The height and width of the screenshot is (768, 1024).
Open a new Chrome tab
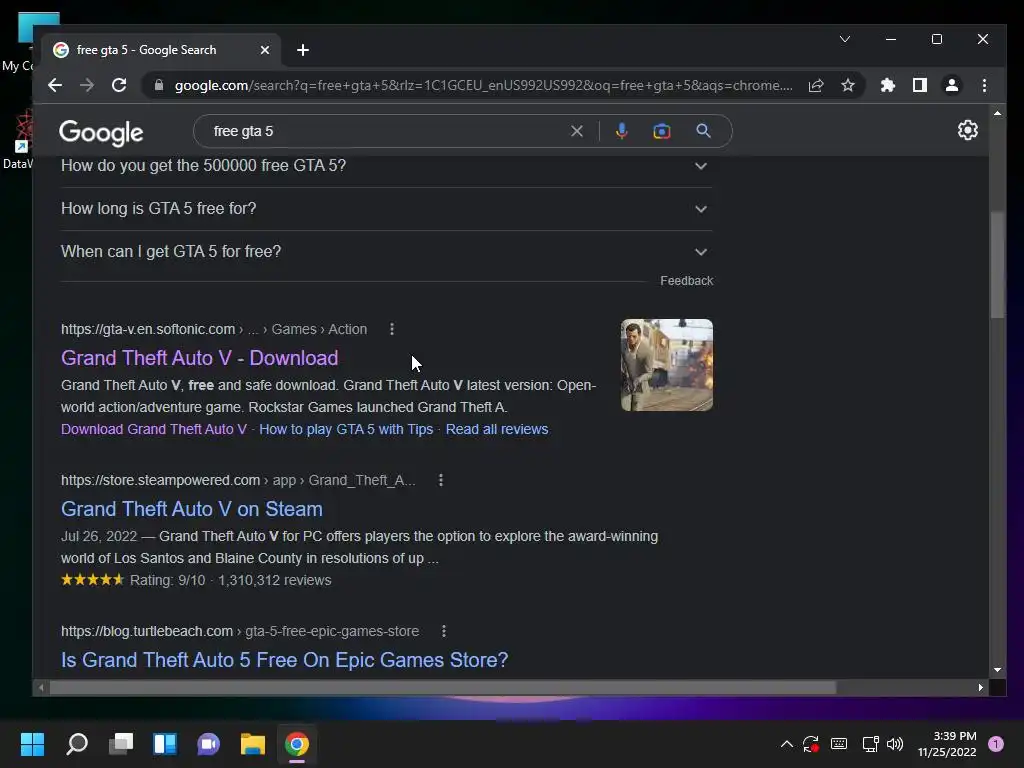(x=302, y=50)
